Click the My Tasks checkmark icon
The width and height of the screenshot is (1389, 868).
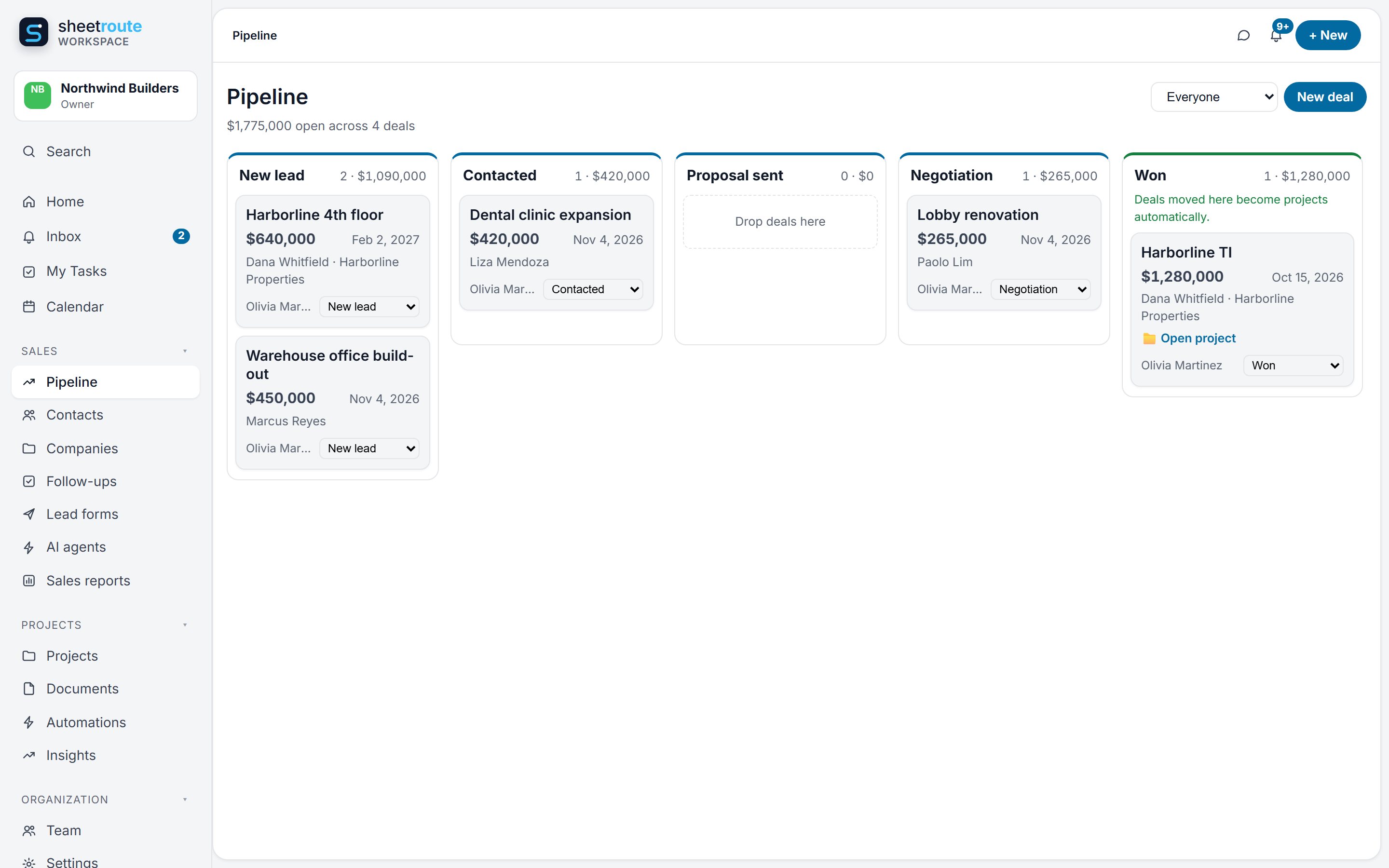(29, 271)
